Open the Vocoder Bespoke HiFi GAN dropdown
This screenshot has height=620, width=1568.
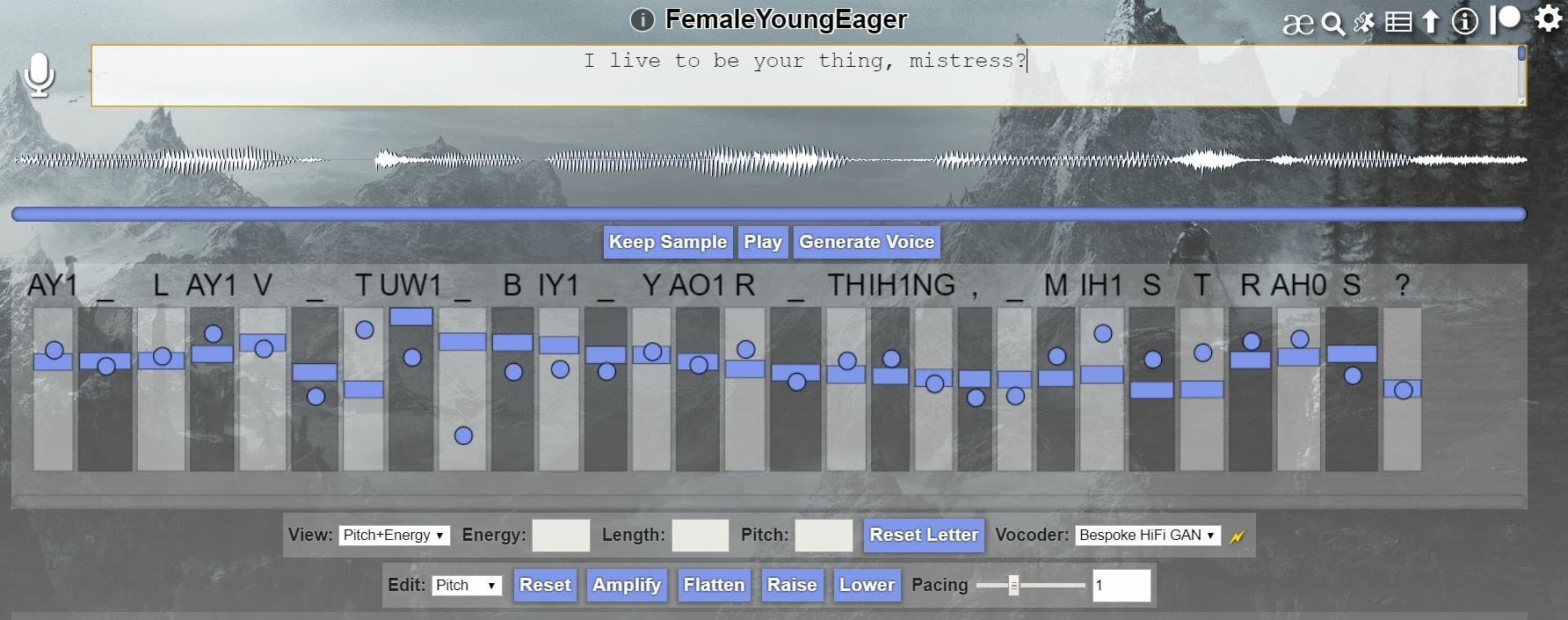[1148, 535]
